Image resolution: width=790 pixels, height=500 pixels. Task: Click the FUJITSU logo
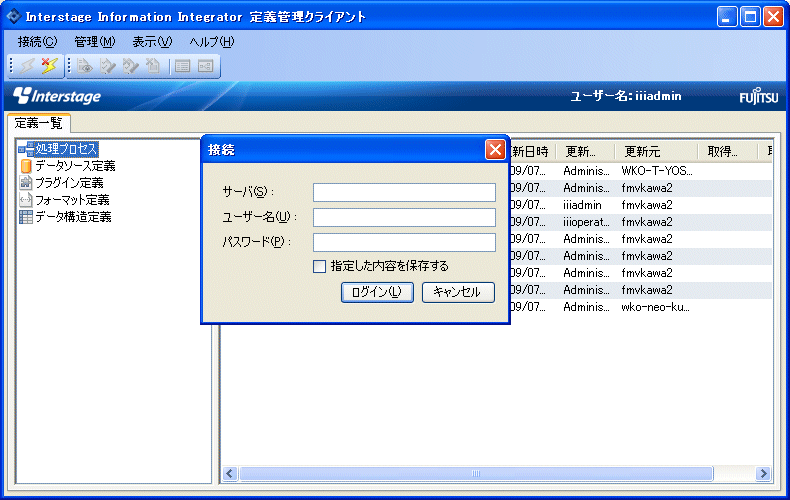coord(759,96)
